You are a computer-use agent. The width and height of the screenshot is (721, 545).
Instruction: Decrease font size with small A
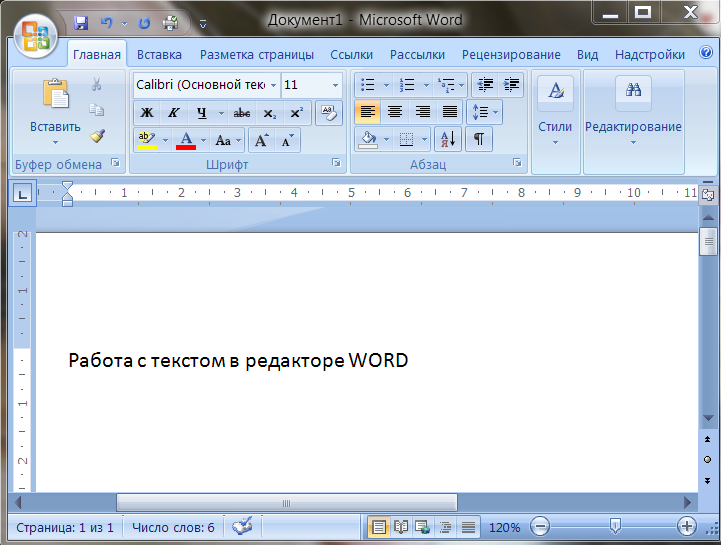click(x=288, y=140)
